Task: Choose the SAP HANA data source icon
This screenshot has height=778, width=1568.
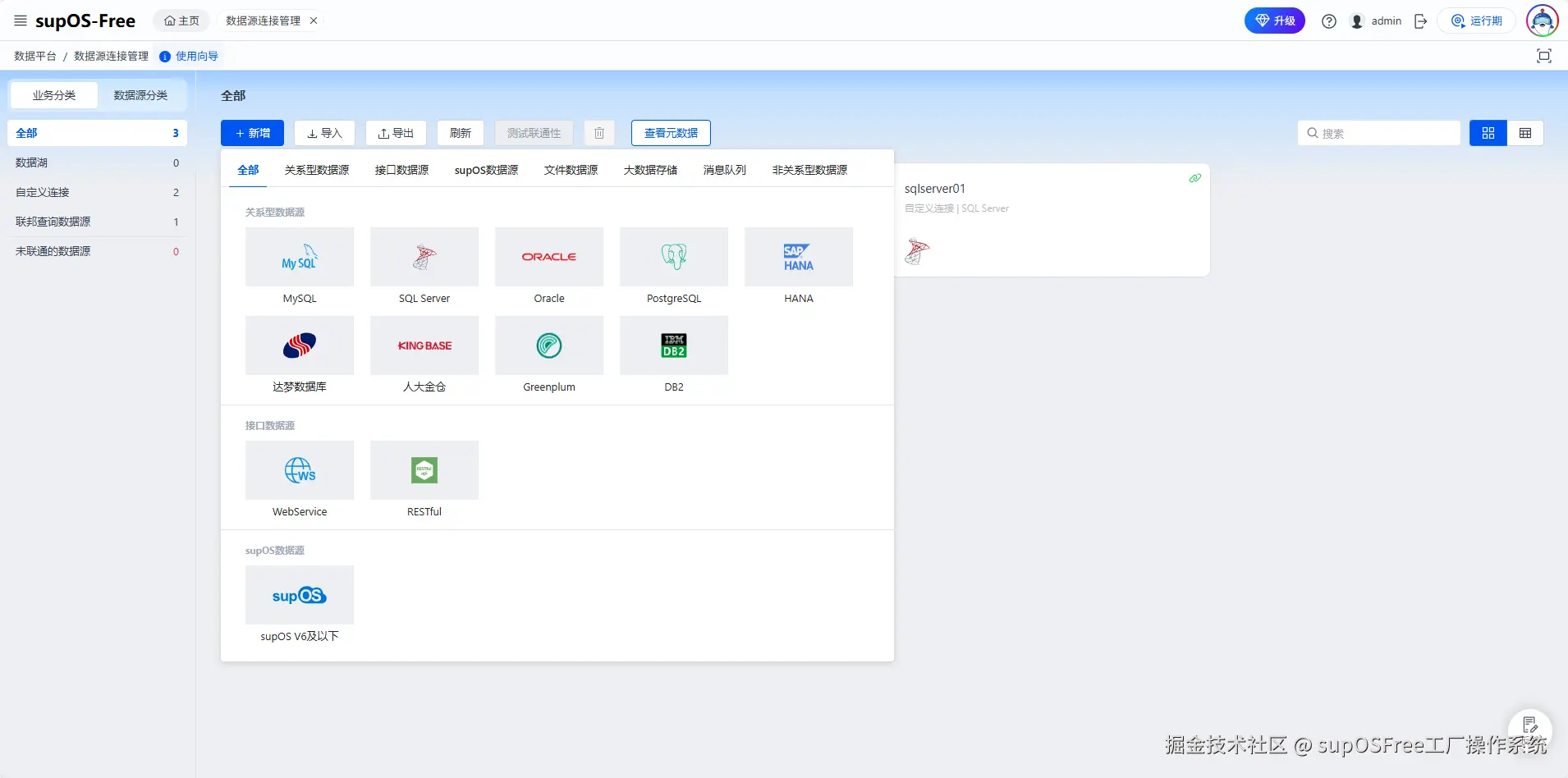Action: 799,257
